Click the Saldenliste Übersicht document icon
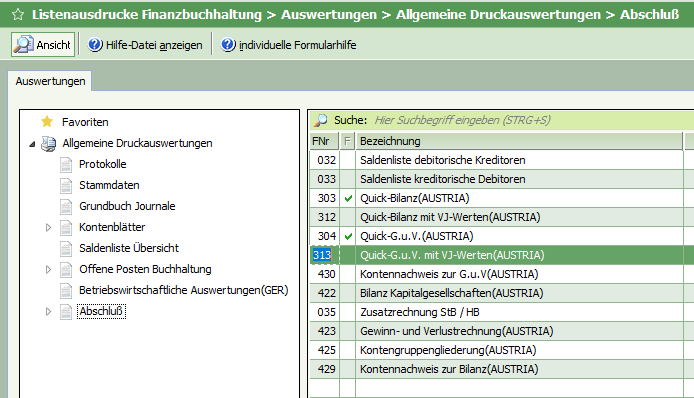 point(66,248)
